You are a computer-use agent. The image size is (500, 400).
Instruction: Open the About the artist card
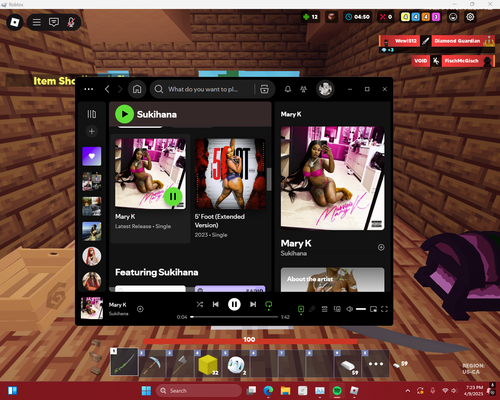(x=333, y=279)
